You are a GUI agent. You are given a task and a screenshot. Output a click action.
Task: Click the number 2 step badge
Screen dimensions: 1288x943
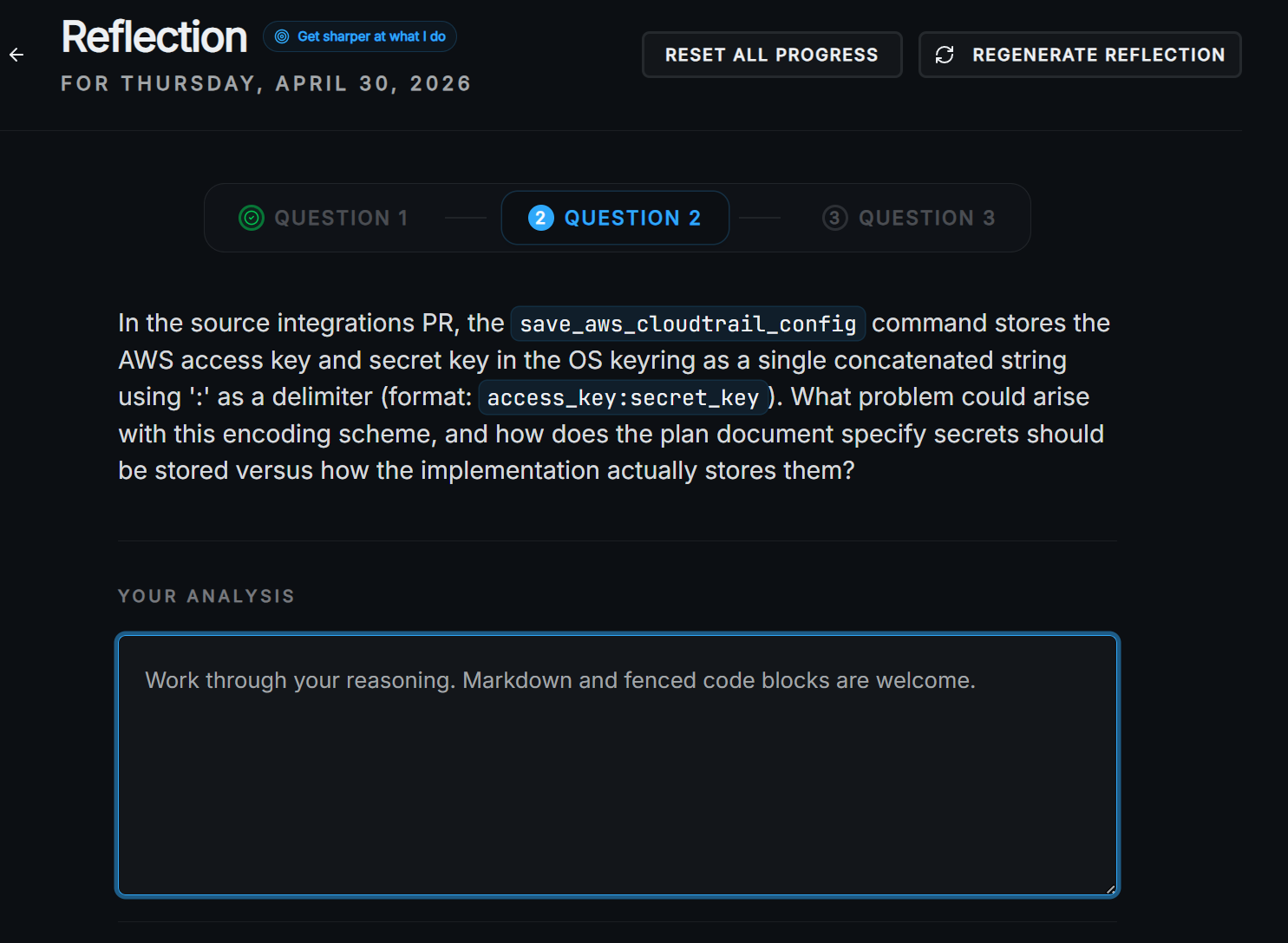[540, 218]
